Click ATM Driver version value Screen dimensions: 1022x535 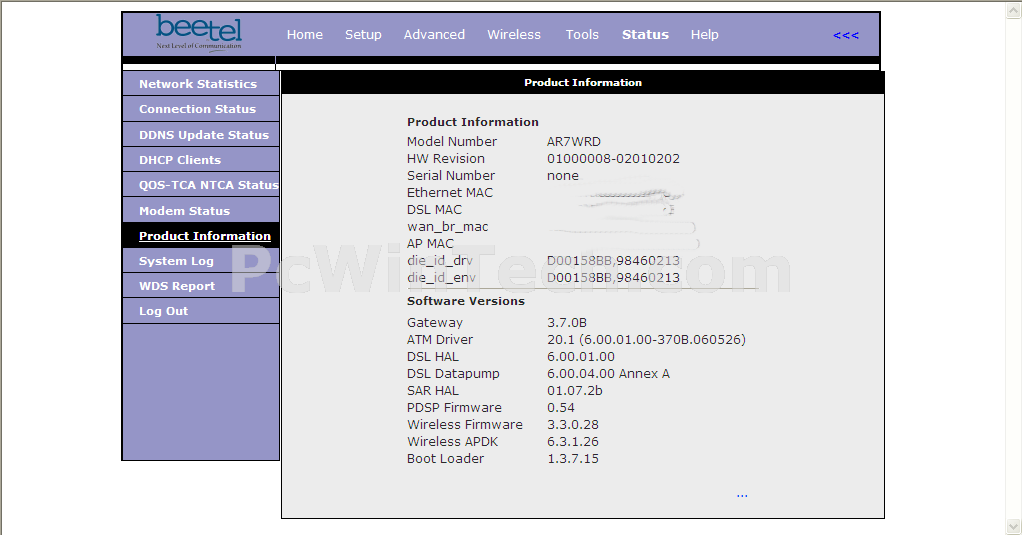click(x=646, y=340)
